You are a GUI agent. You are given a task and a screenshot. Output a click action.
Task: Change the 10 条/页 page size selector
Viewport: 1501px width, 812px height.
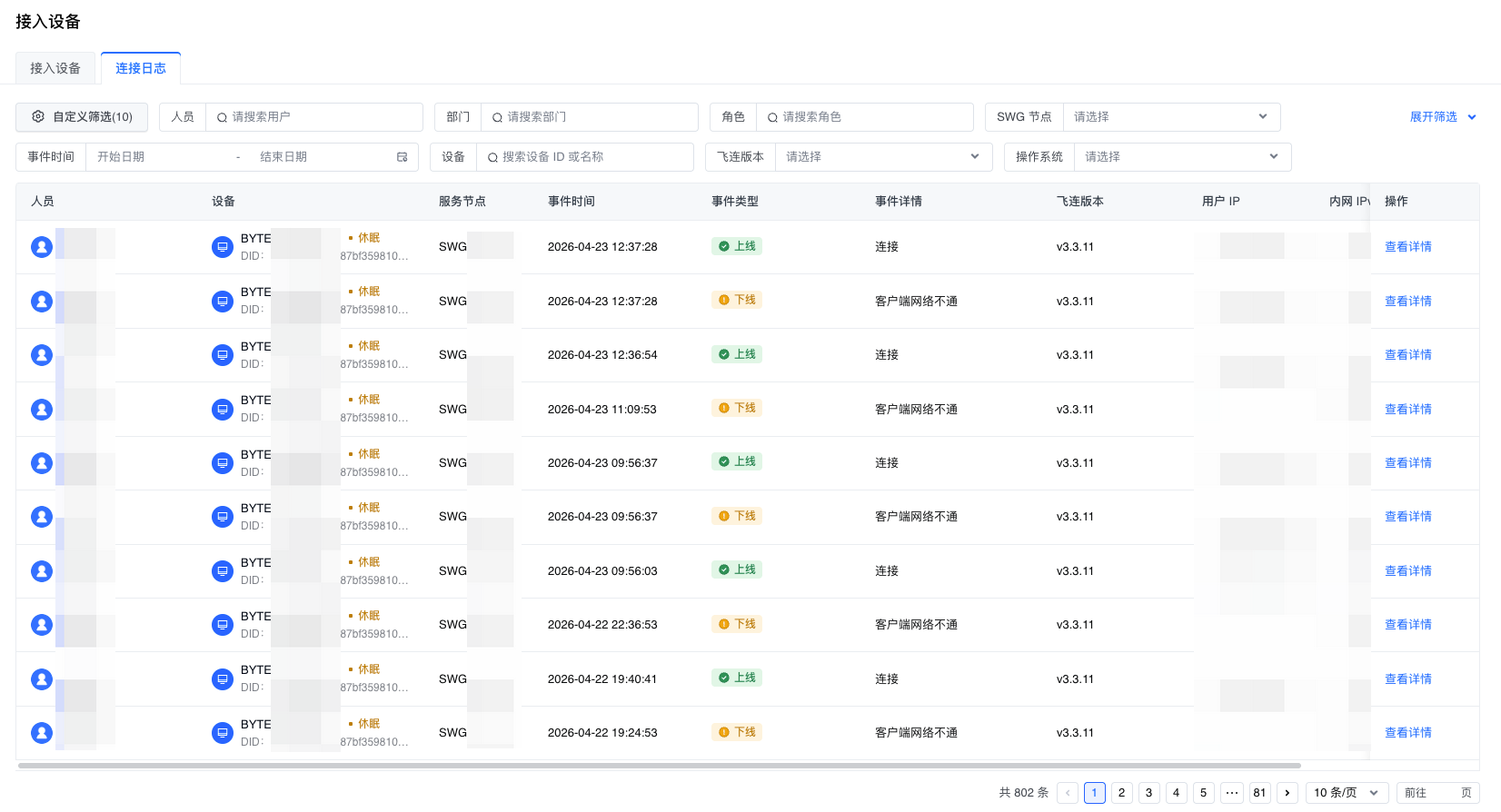pyautogui.click(x=1346, y=793)
